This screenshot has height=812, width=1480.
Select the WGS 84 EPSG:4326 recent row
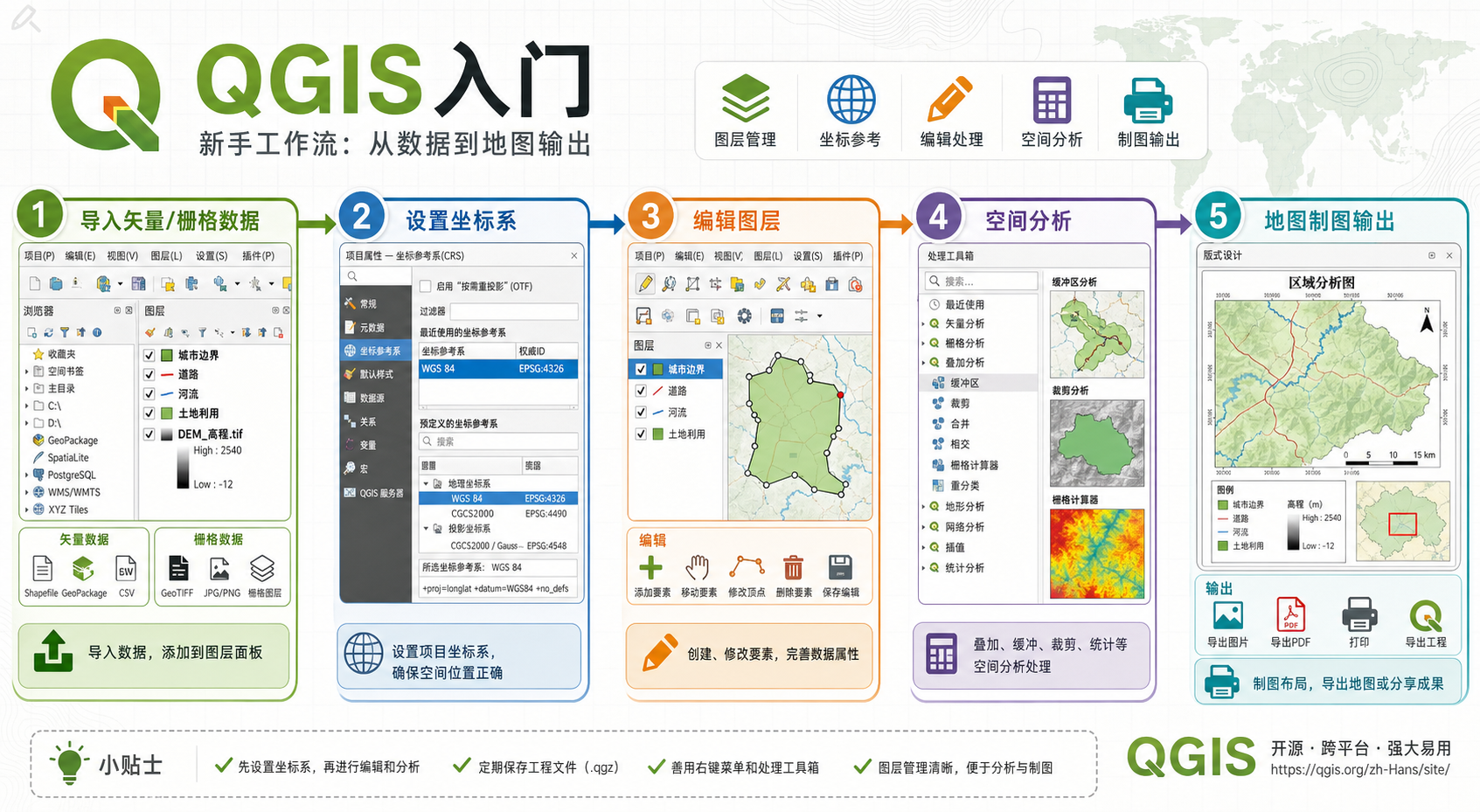(498, 369)
